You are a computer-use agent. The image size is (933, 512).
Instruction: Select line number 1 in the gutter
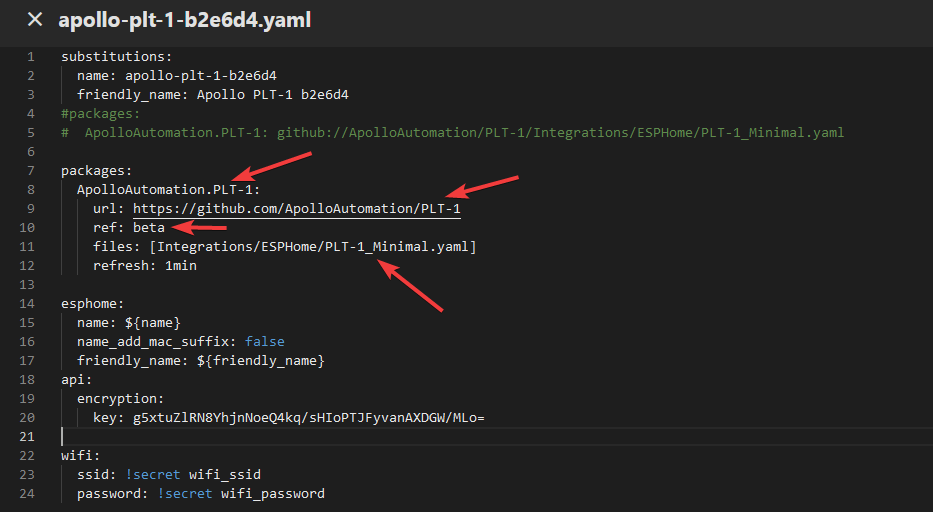(31, 56)
